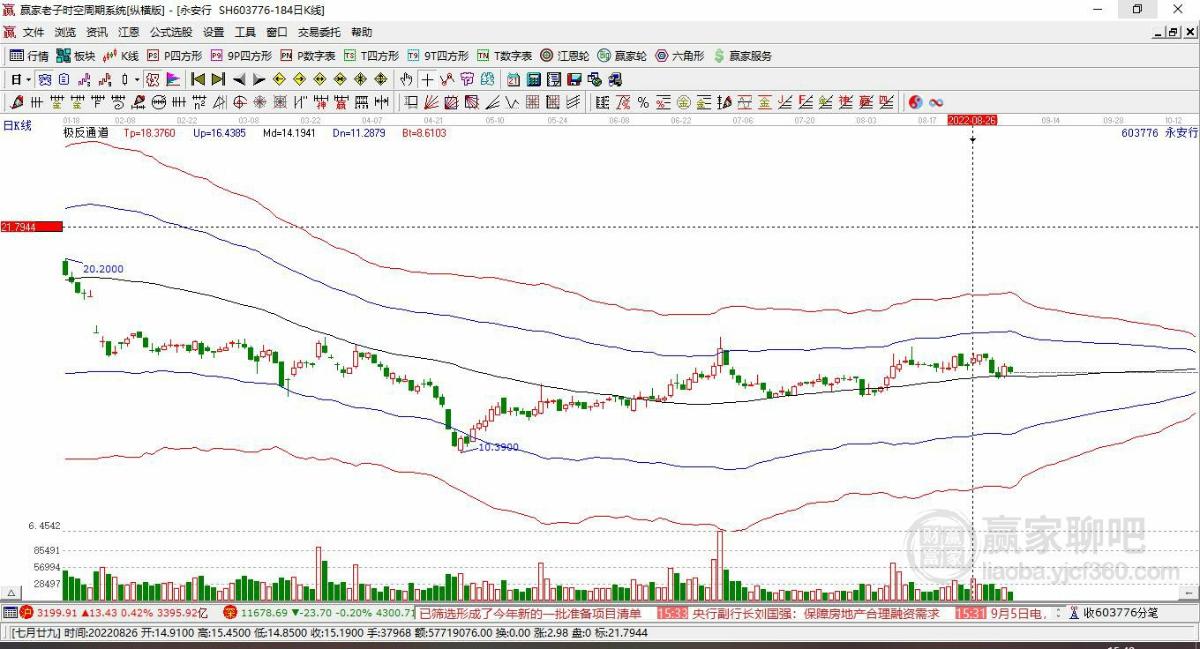
Task: Open the 工具 menu
Action: point(246,32)
